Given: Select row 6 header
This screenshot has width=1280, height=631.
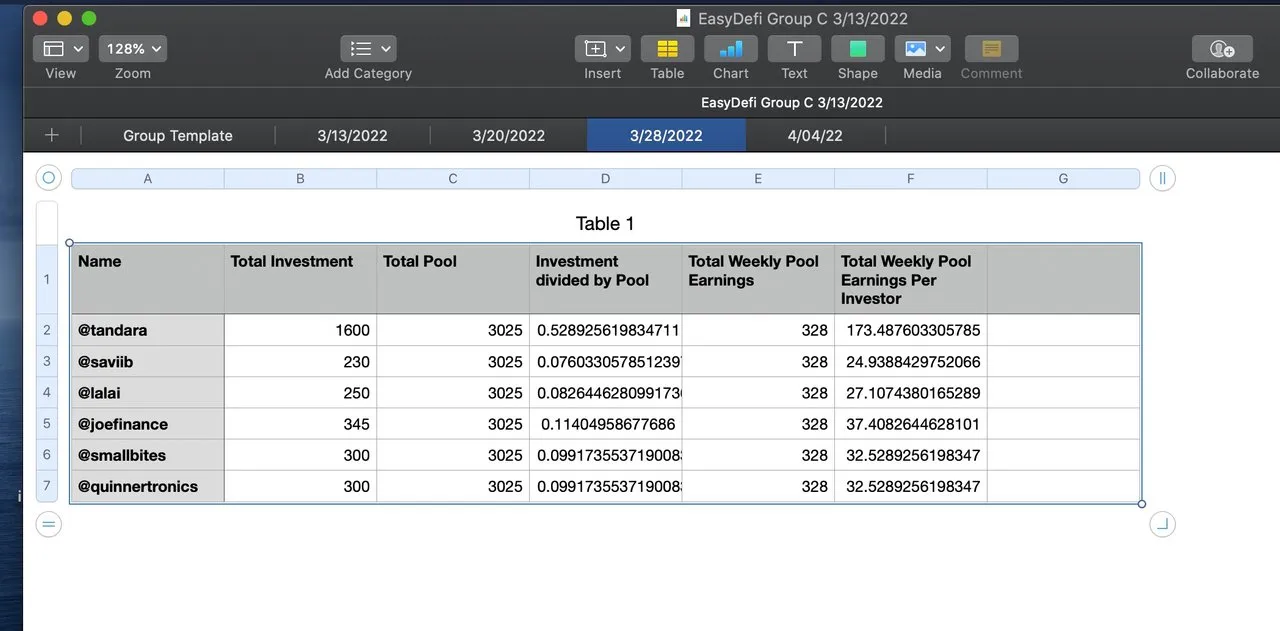Looking at the screenshot, I should [47, 454].
